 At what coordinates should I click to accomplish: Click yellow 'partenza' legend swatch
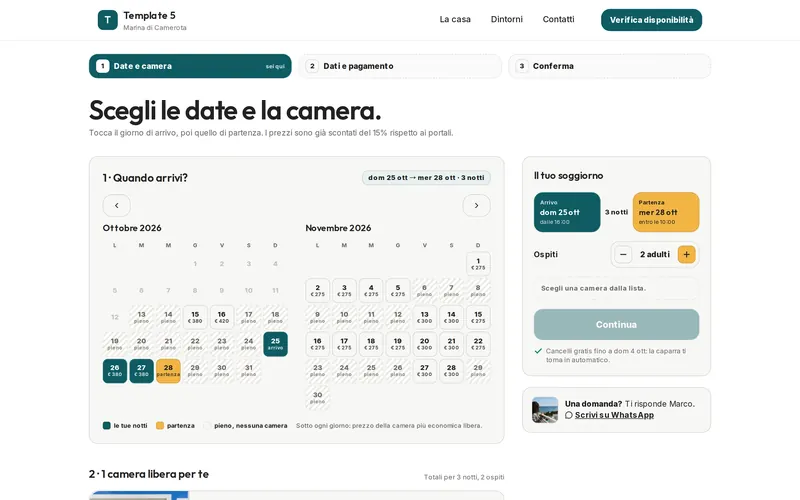(160, 426)
